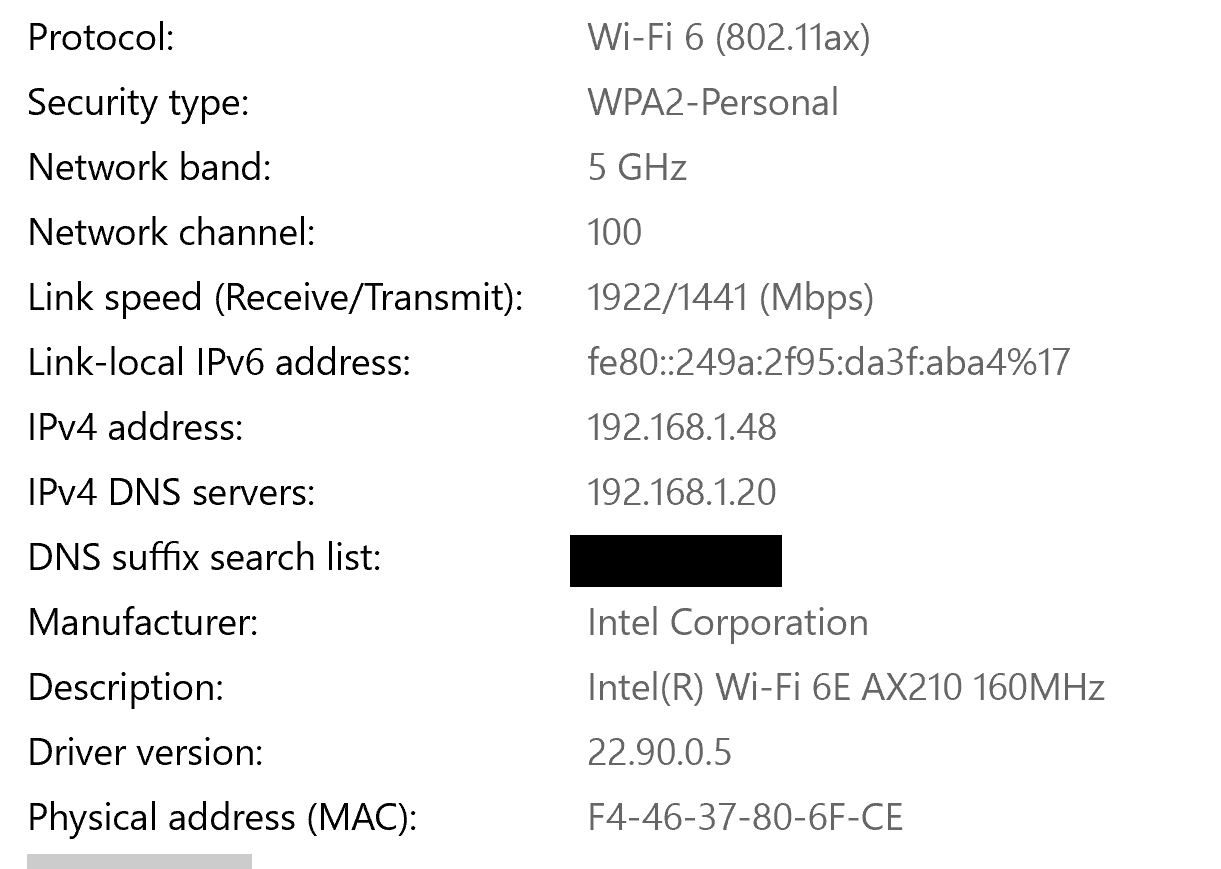
Task: Click the MAC address F4-46-37-80-6F-CE
Action: pos(745,817)
